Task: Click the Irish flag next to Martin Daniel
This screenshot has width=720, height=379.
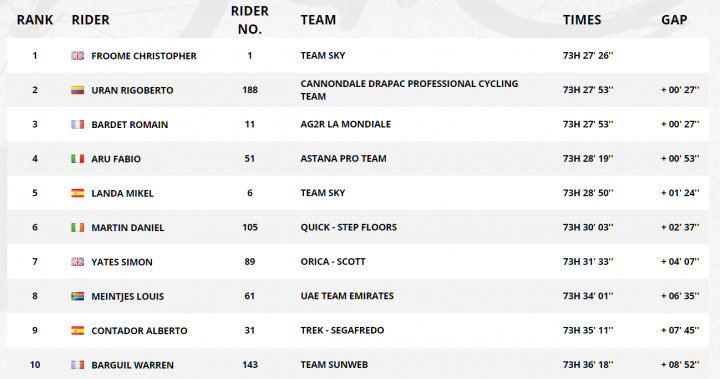Action: (x=77, y=227)
